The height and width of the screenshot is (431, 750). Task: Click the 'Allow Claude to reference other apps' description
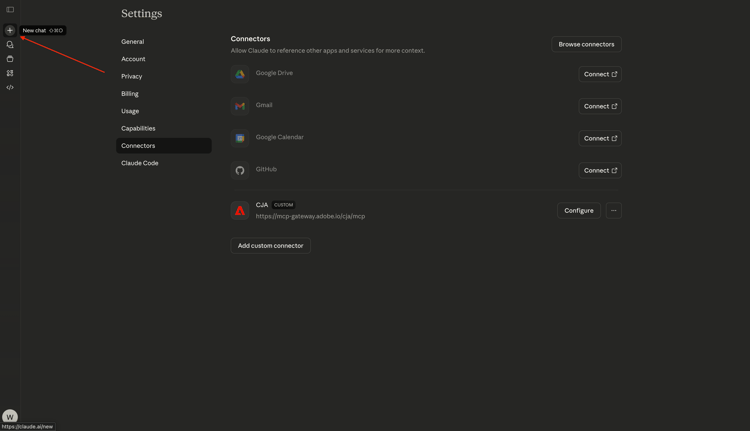point(328,50)
